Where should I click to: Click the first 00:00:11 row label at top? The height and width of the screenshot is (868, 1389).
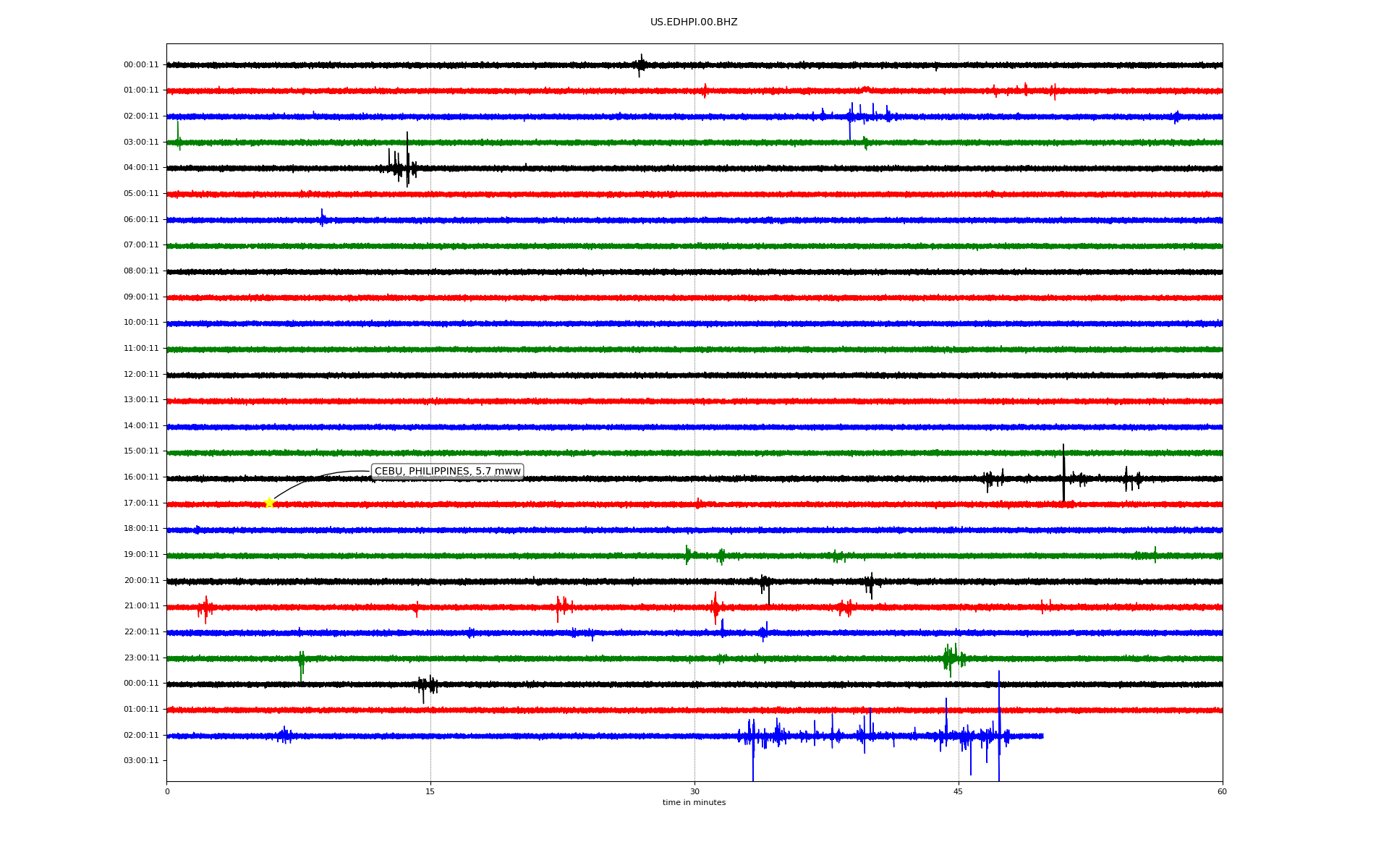[x=141, y=65]
